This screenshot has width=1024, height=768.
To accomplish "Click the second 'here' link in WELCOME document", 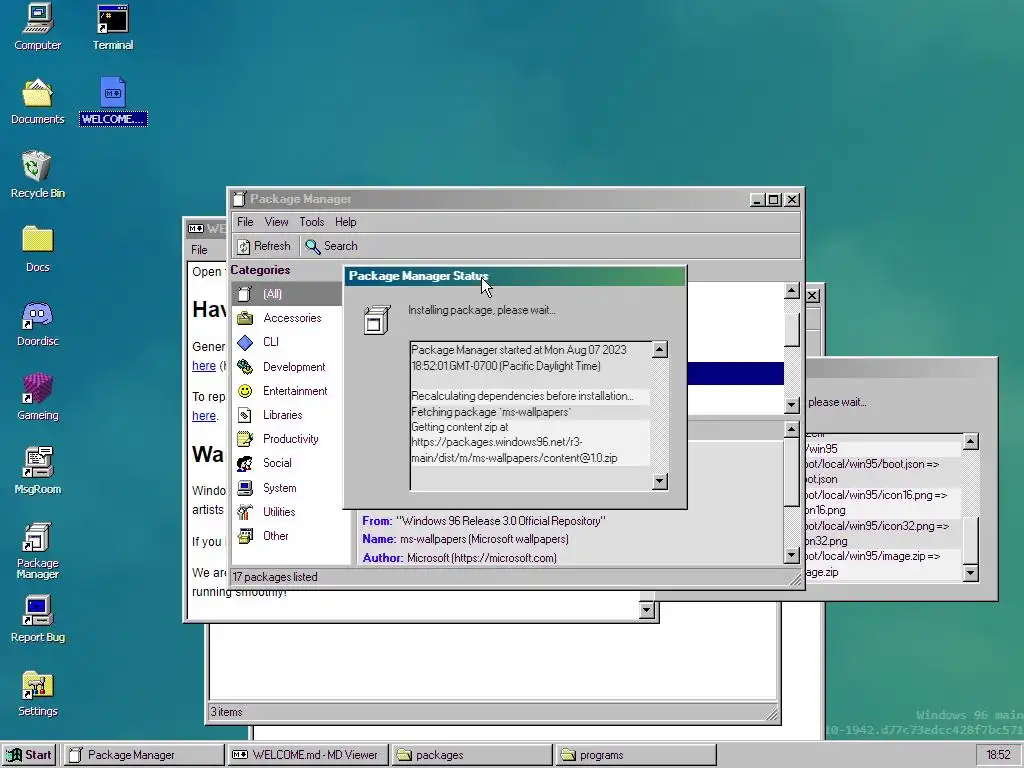I will tap(204, 415).
